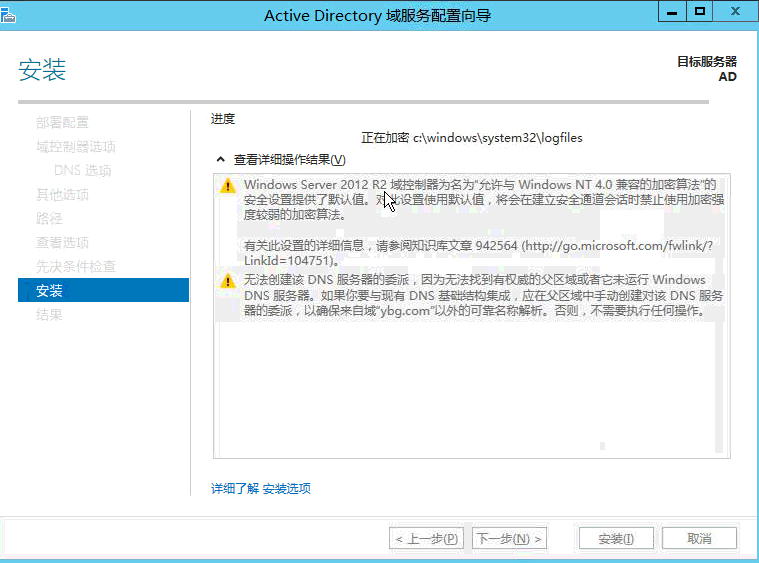
Task: Collapse the 查看详细操作结果 section
Action: click(220, 160)
